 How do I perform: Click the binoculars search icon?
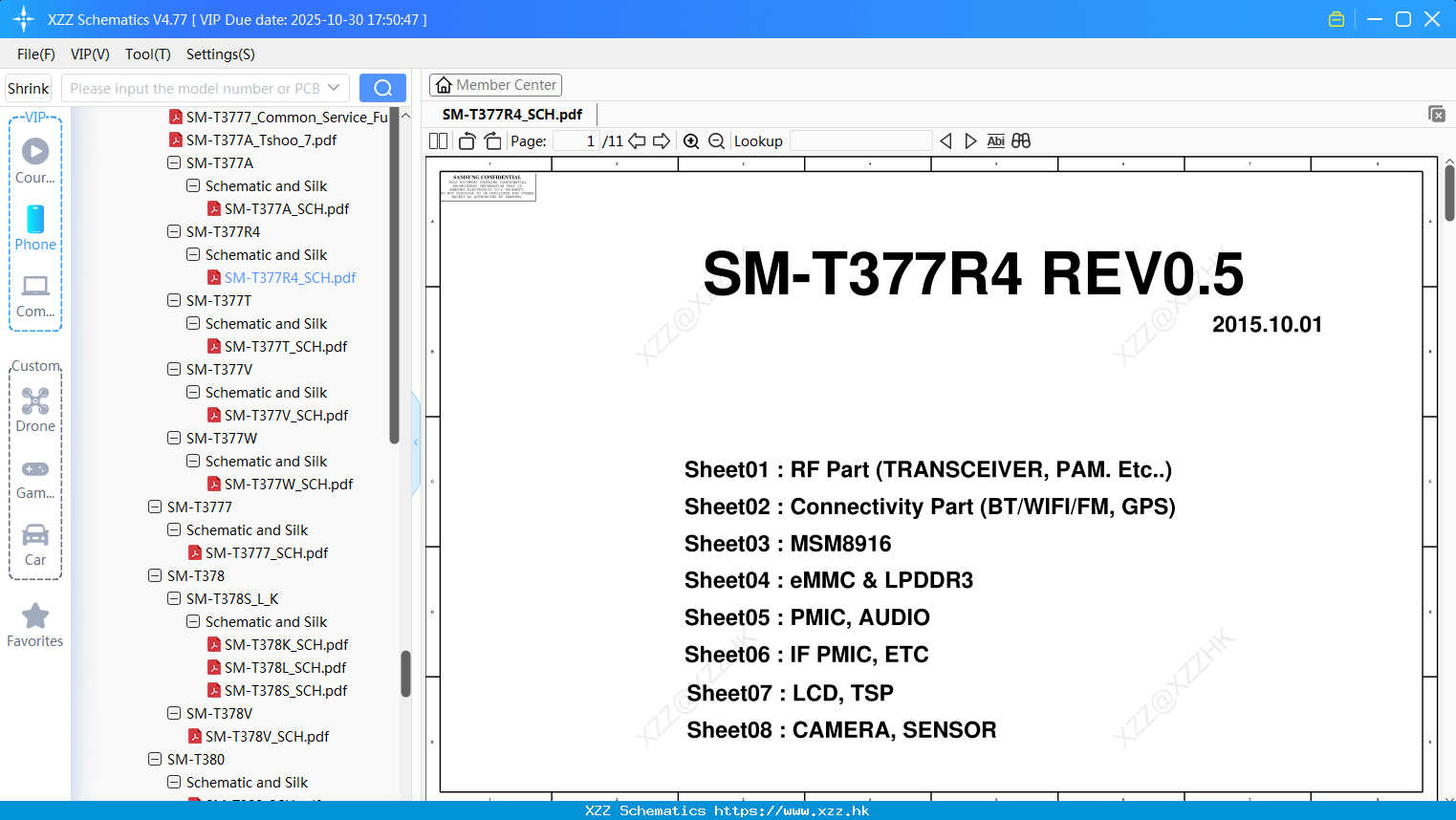point(1021,140)
